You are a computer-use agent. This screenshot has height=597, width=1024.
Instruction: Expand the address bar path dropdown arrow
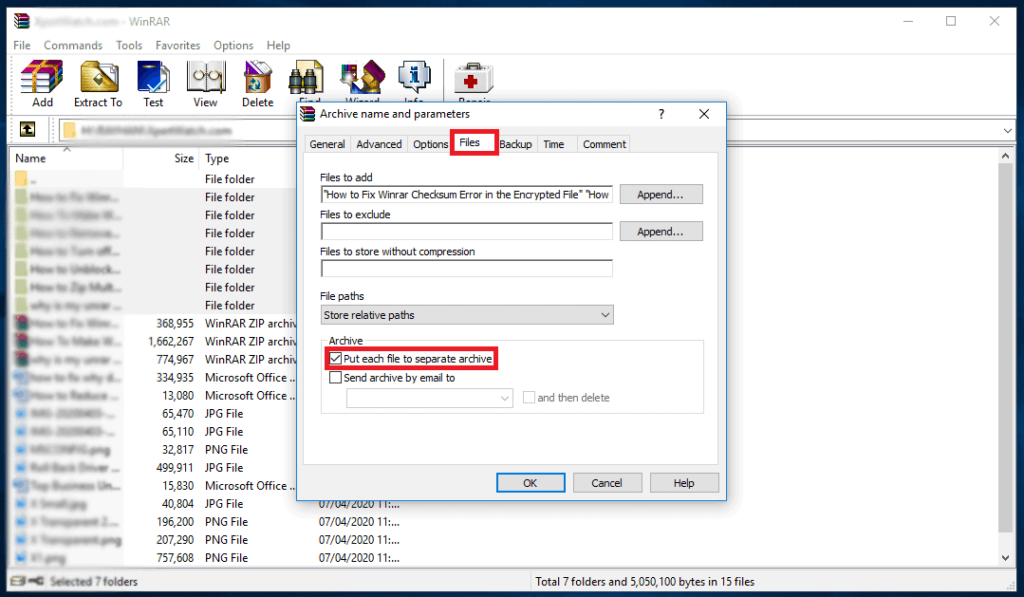(1007, 131)
